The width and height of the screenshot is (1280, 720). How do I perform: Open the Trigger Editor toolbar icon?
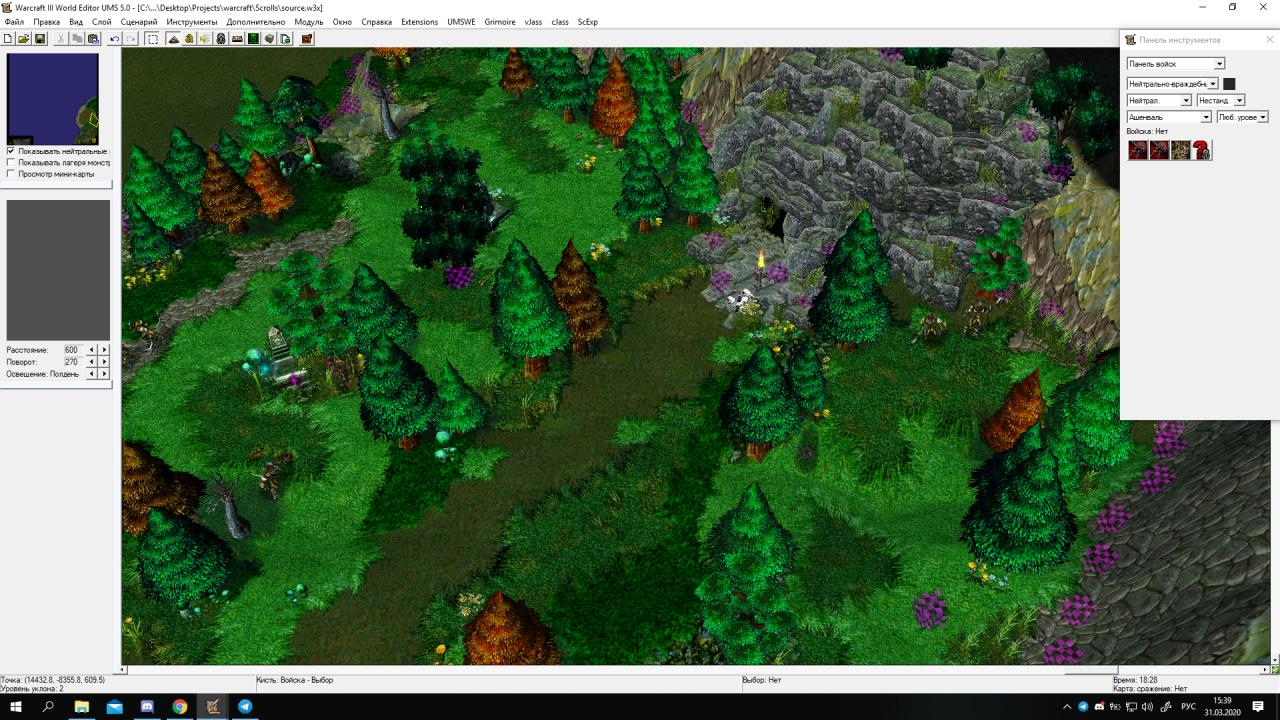[x=189, y=39]
